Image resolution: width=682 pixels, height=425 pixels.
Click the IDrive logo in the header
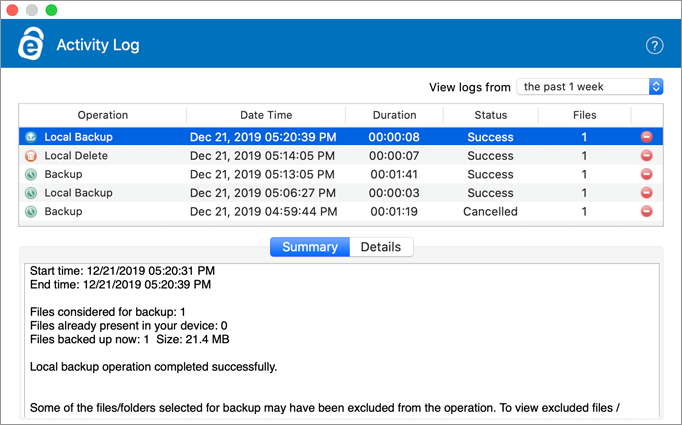31,43
